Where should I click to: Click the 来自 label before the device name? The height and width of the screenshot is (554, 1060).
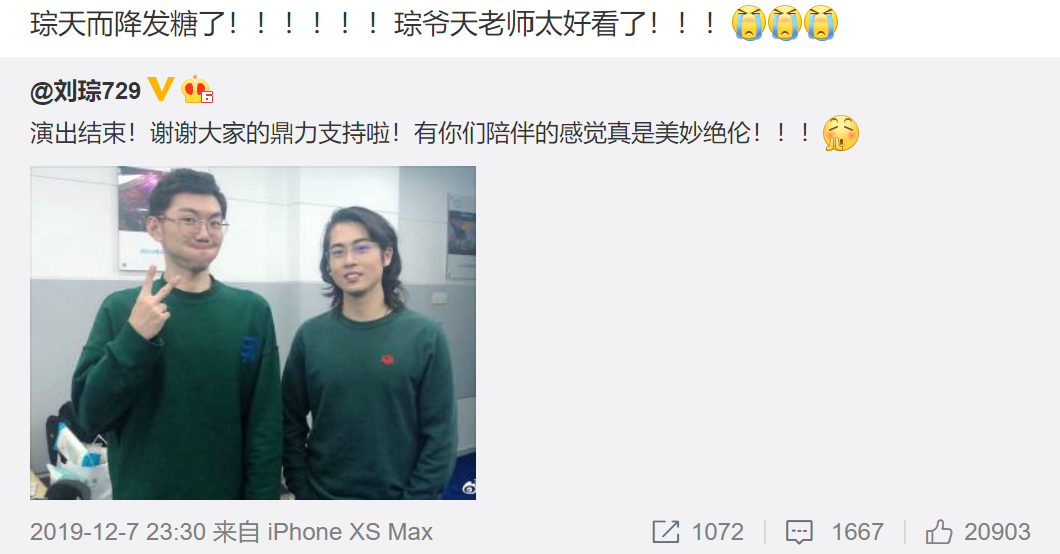pos(237,532)
